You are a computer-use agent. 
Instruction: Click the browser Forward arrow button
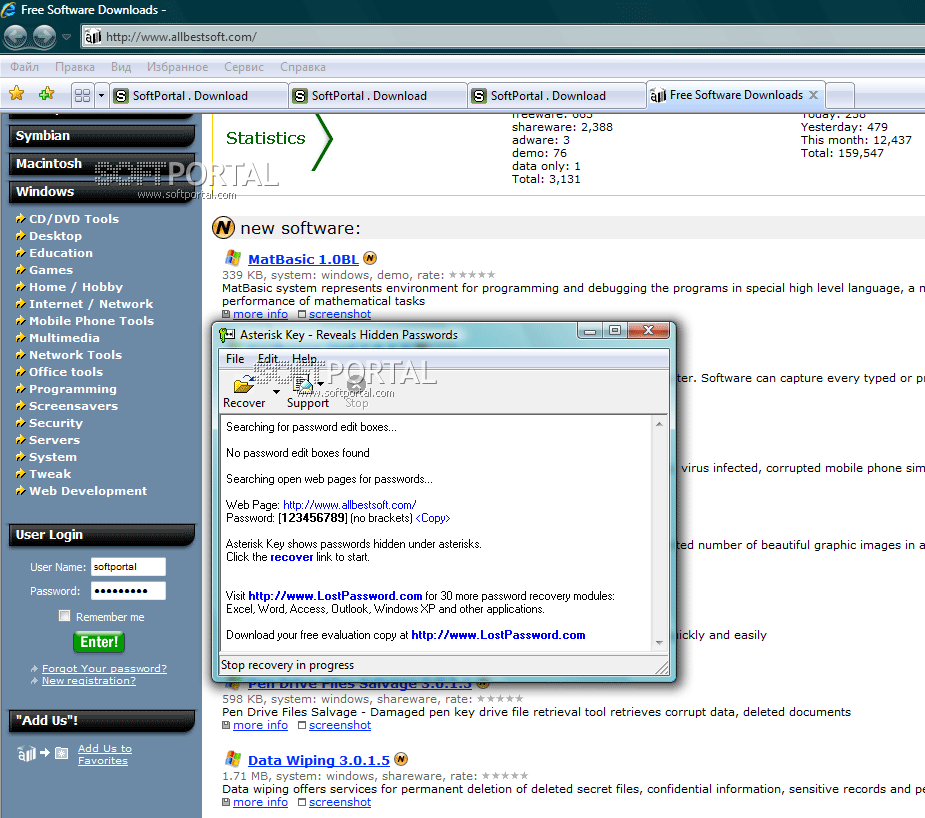[x=44, y=37]
